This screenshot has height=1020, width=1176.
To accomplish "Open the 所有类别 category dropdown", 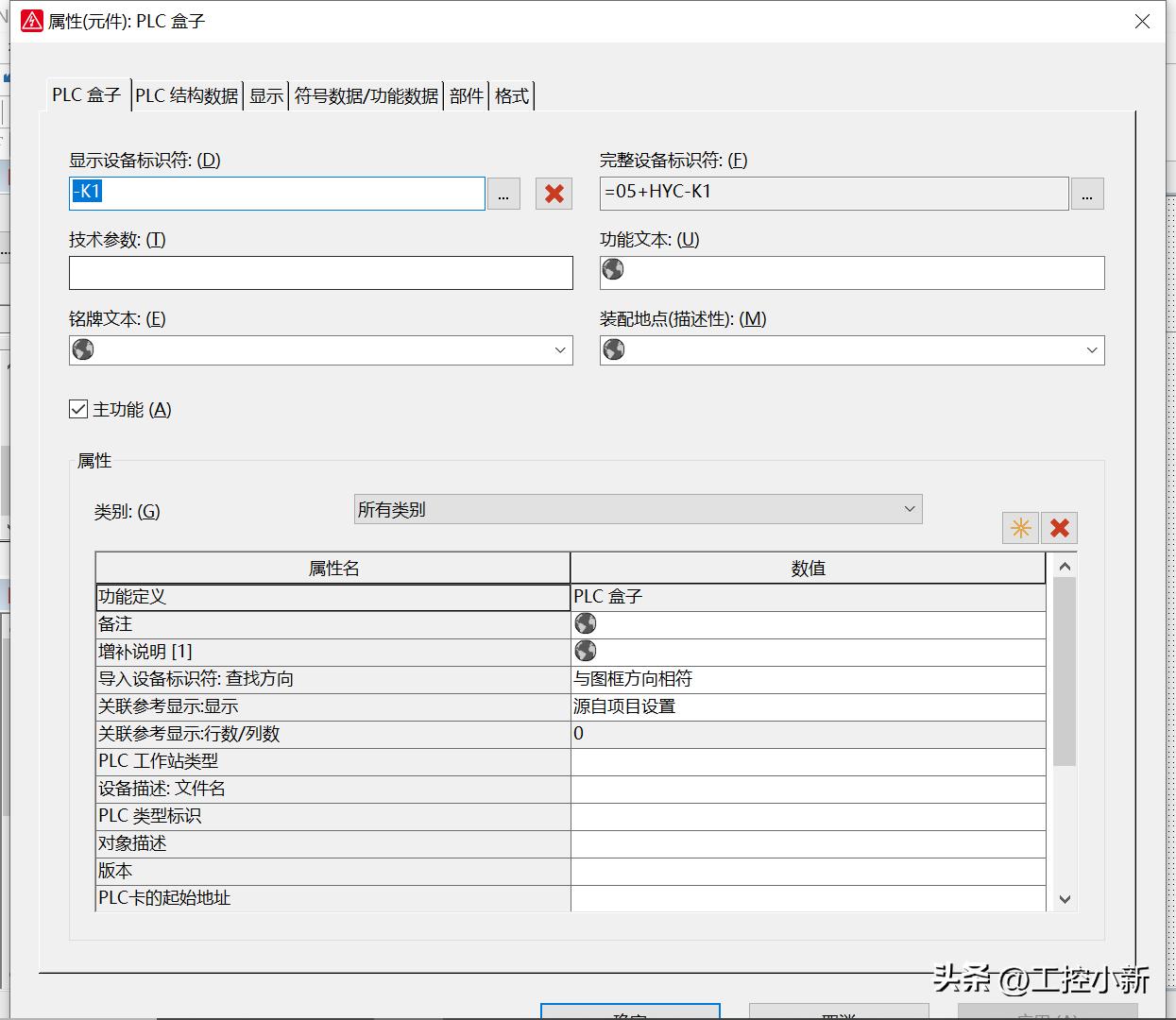I will 908,509.
